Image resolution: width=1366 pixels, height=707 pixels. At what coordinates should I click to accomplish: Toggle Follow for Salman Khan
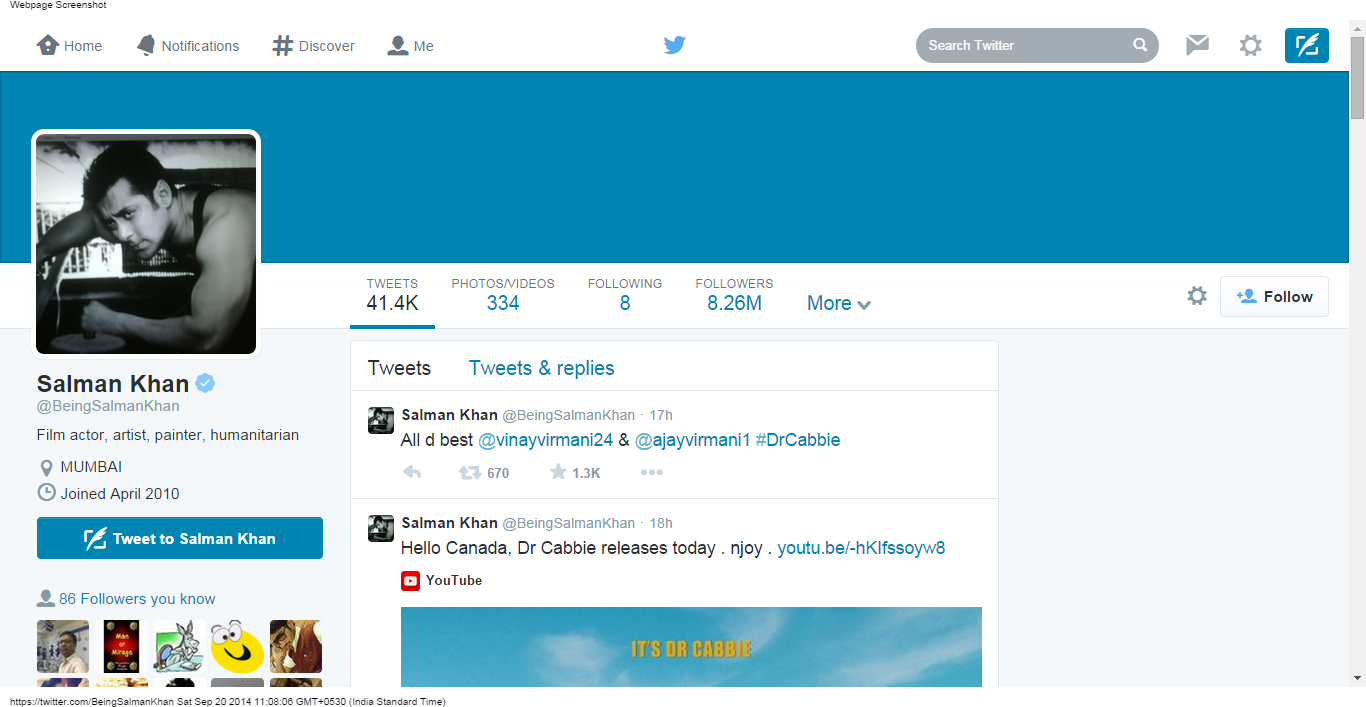pyautogui.click(x=1274, y=296)
